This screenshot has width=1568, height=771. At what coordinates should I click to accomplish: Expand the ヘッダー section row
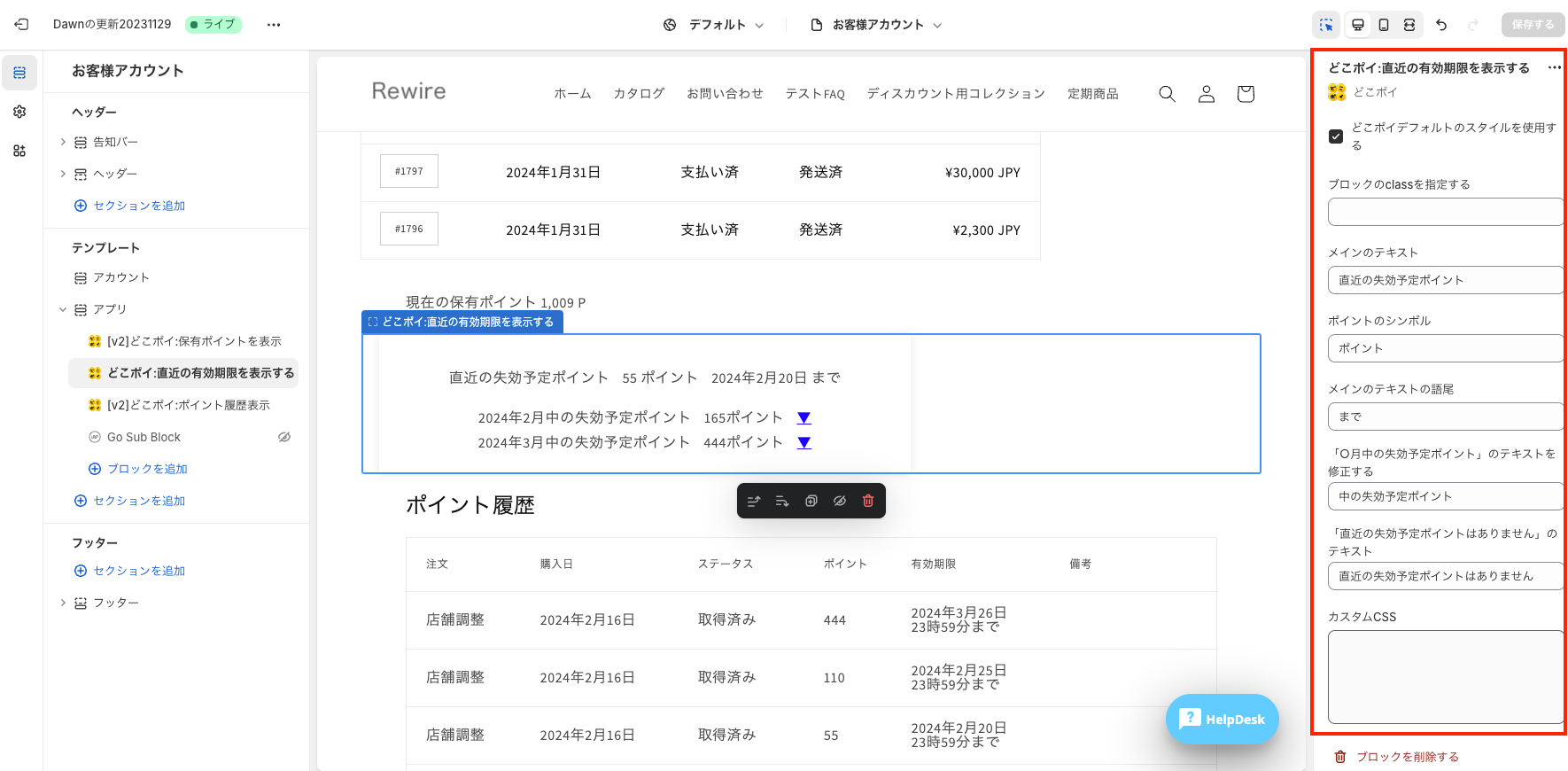click(63, 174)
